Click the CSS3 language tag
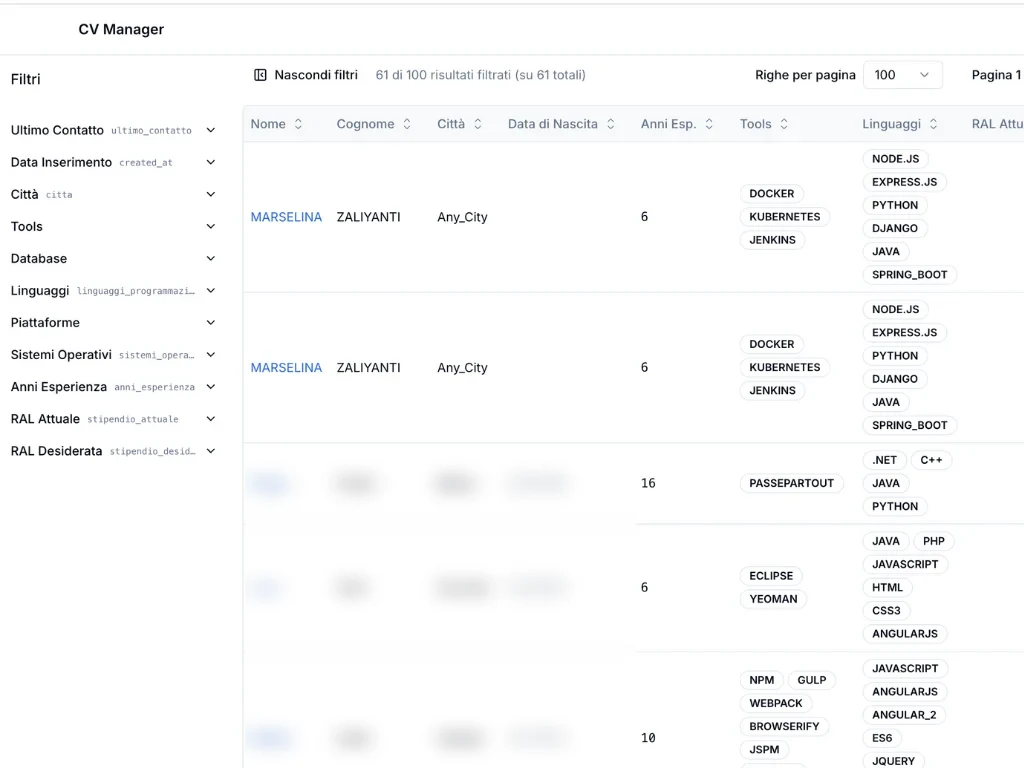The height and width of the screenshot is (768, 1024). 886,611
